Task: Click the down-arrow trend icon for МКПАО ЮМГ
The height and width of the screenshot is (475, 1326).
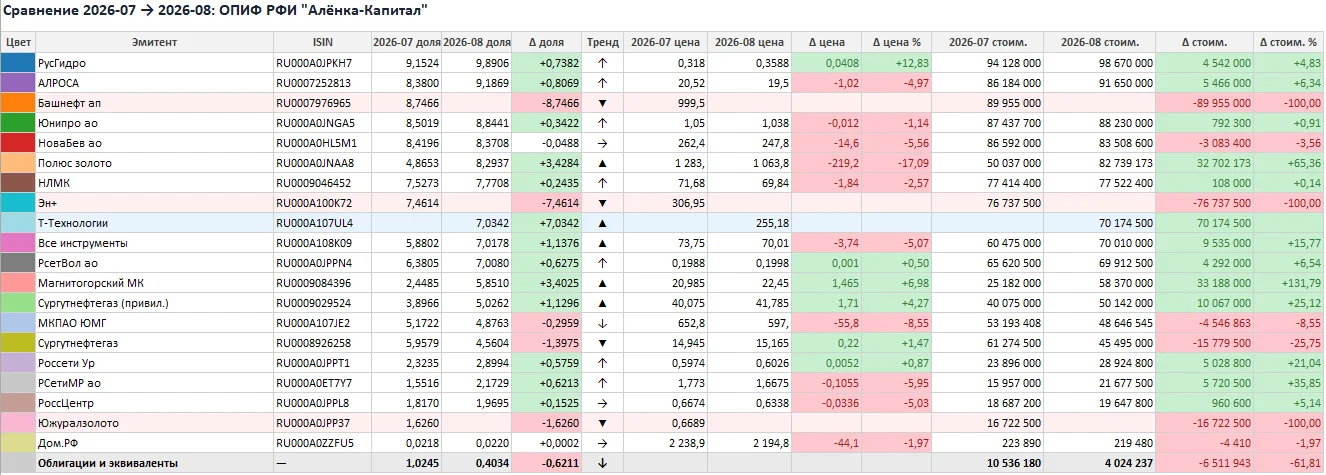Action: pyautogui.click(x=602, y=322)
